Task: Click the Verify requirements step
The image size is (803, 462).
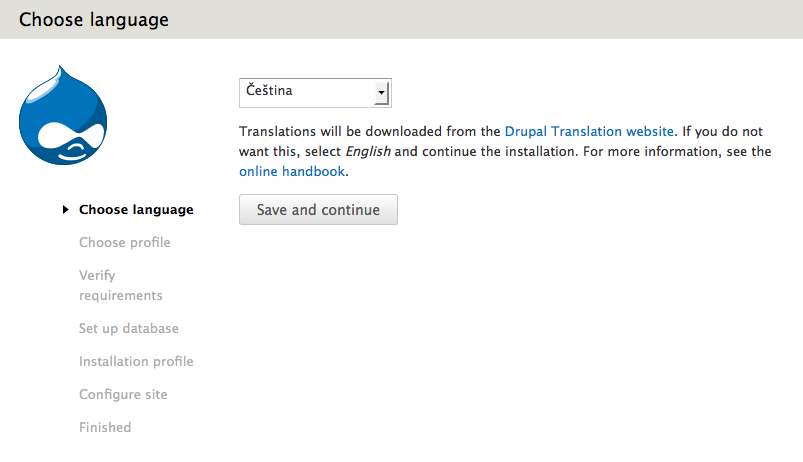Action: [120, 285]
